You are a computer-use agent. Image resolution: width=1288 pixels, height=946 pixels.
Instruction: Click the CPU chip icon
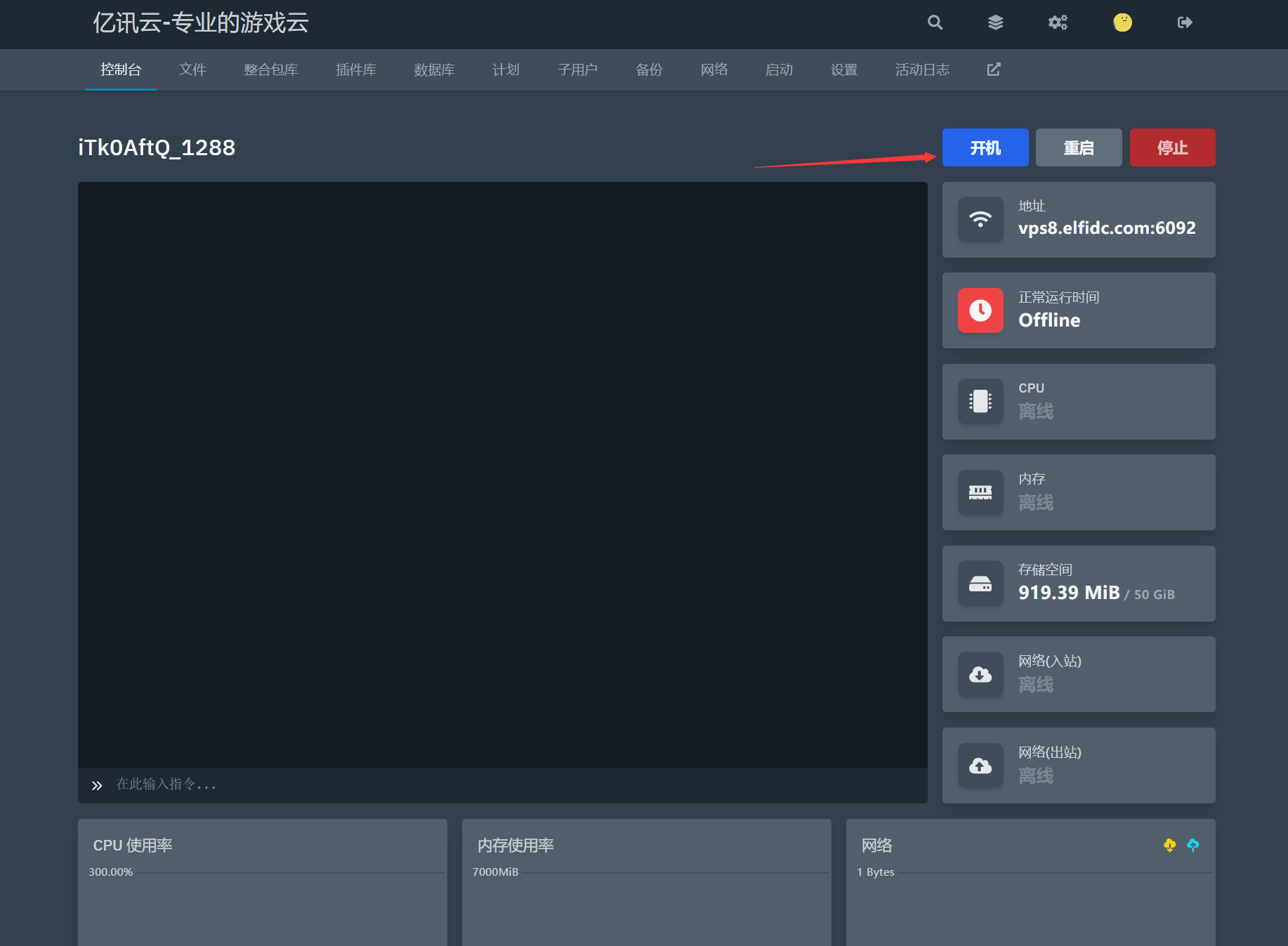point(980,402)
